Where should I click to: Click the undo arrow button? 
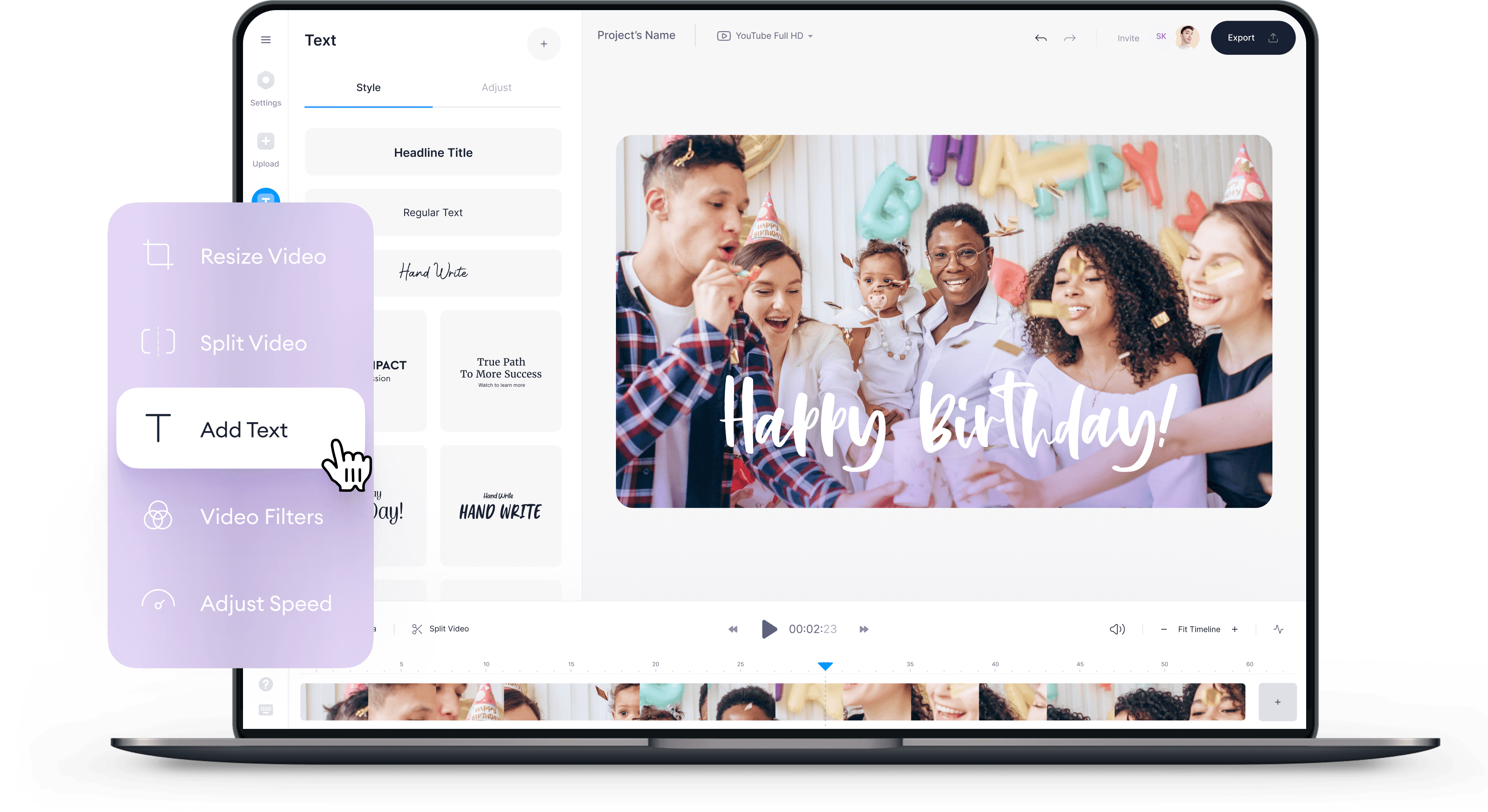[x=1040, y=38]
